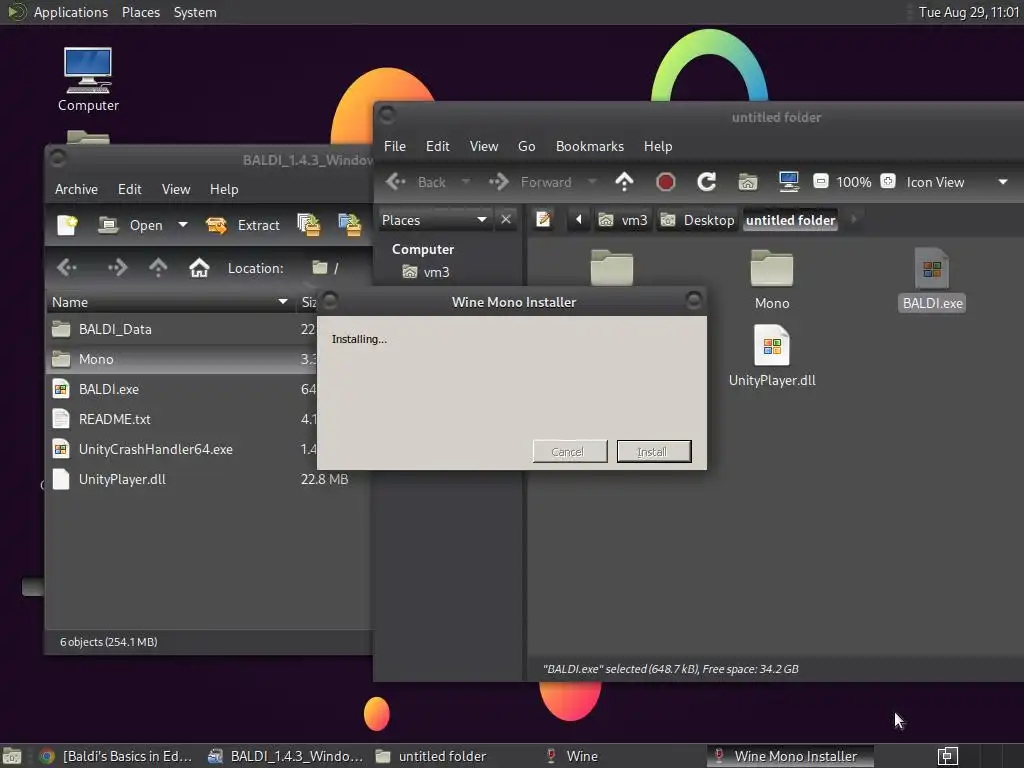The width and height of the screenshot is (1024, 768).
Task: Open Help menu in file manager
Action: 658,146
